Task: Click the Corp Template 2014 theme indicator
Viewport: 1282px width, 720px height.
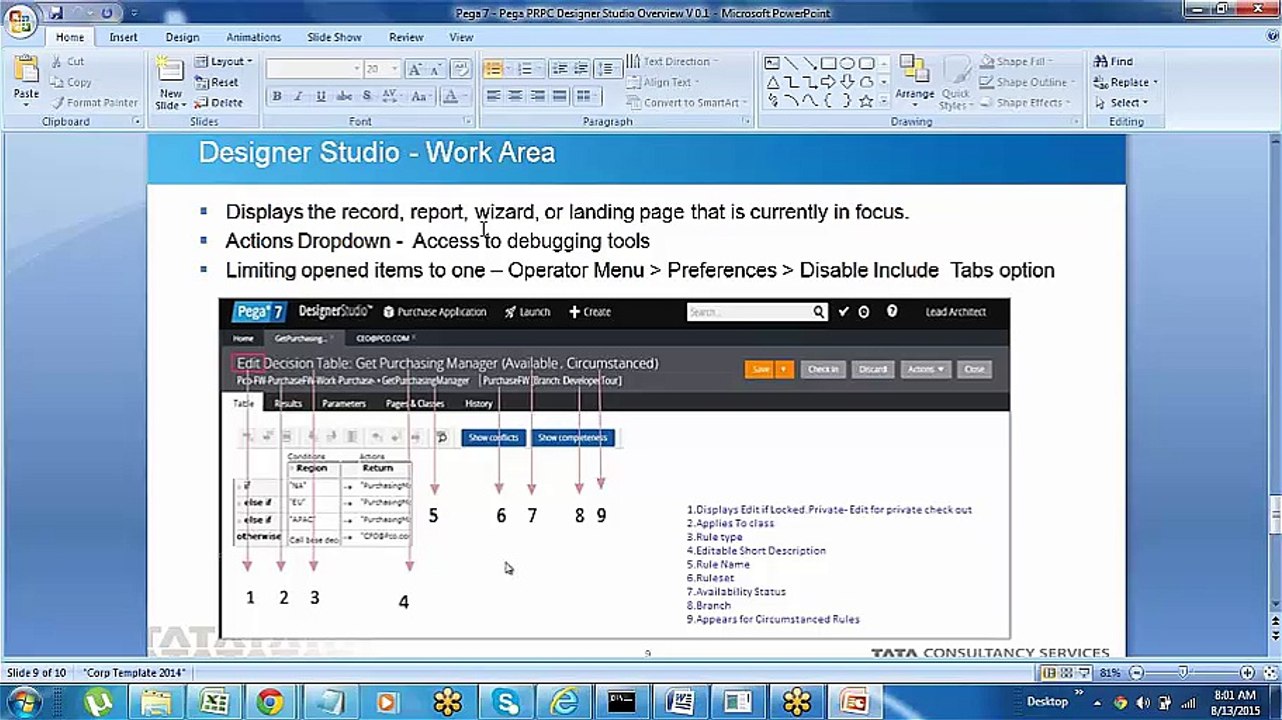Action: pyautogui.click(x=134, y=673)
